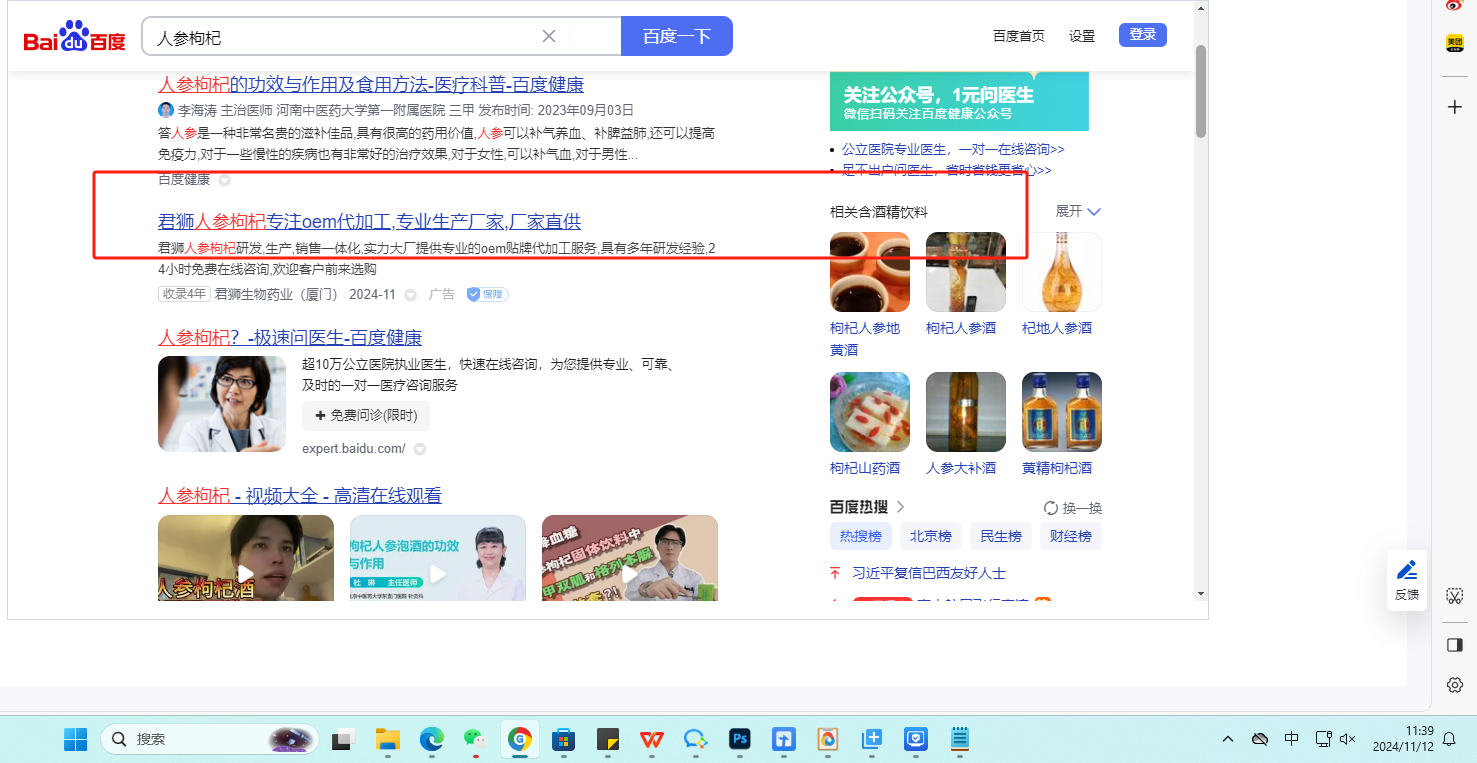
Task: Open the 人参大补酒 thumbnail
Action: (966, 412)
